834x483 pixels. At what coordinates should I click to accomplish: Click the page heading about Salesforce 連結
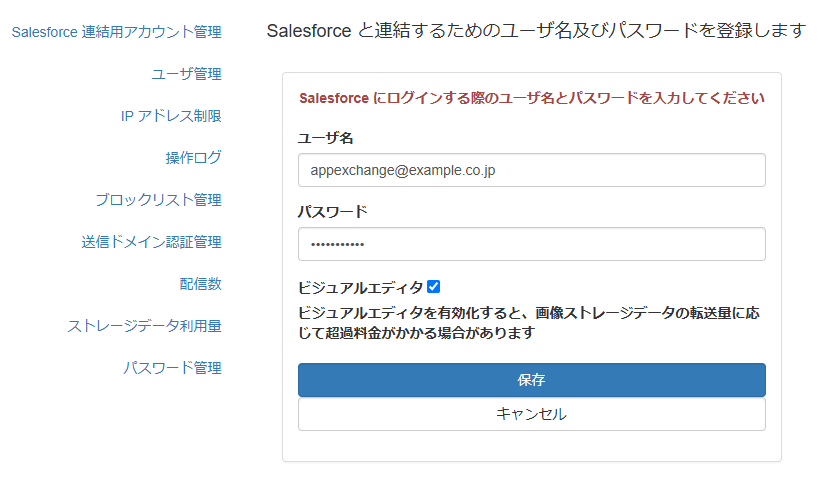[536, 31]
